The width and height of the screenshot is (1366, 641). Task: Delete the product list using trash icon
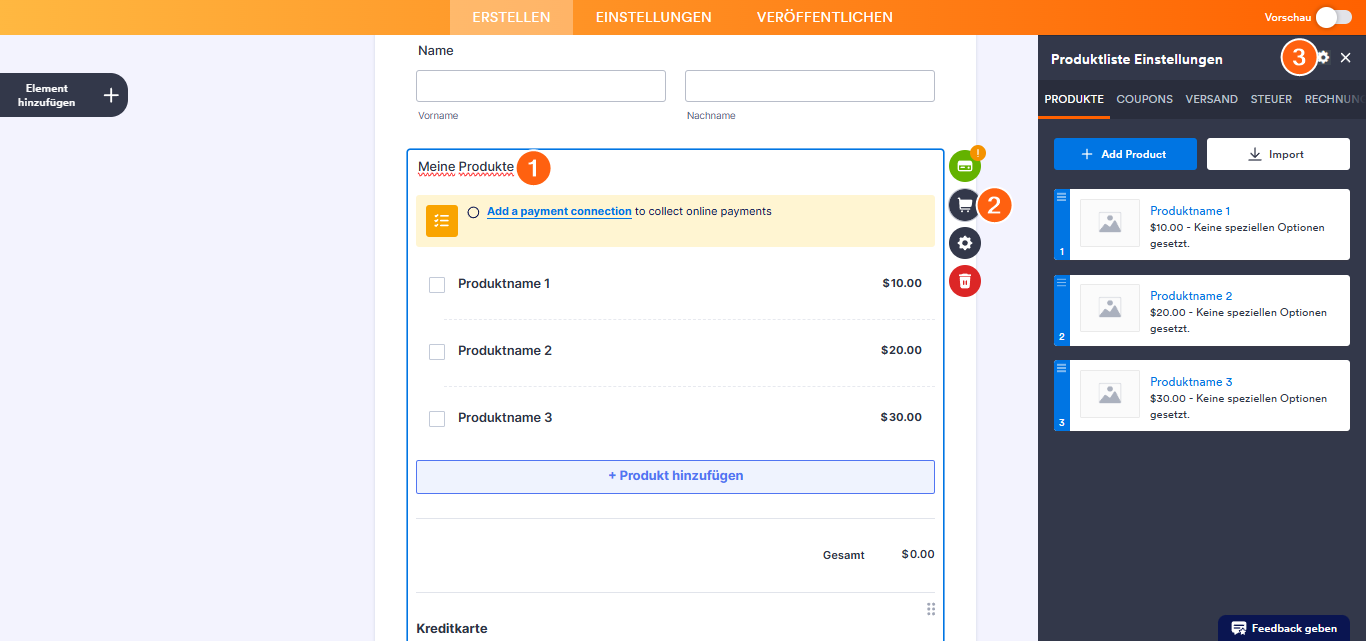coord(964,280)
